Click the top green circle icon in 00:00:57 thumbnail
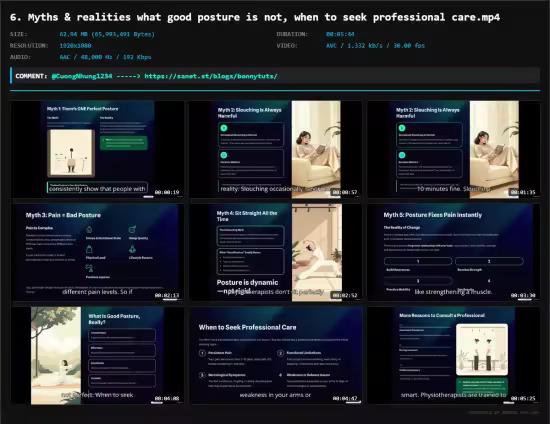Image resolution: width=550 pixels, height=424 pixels. [224, 128]
